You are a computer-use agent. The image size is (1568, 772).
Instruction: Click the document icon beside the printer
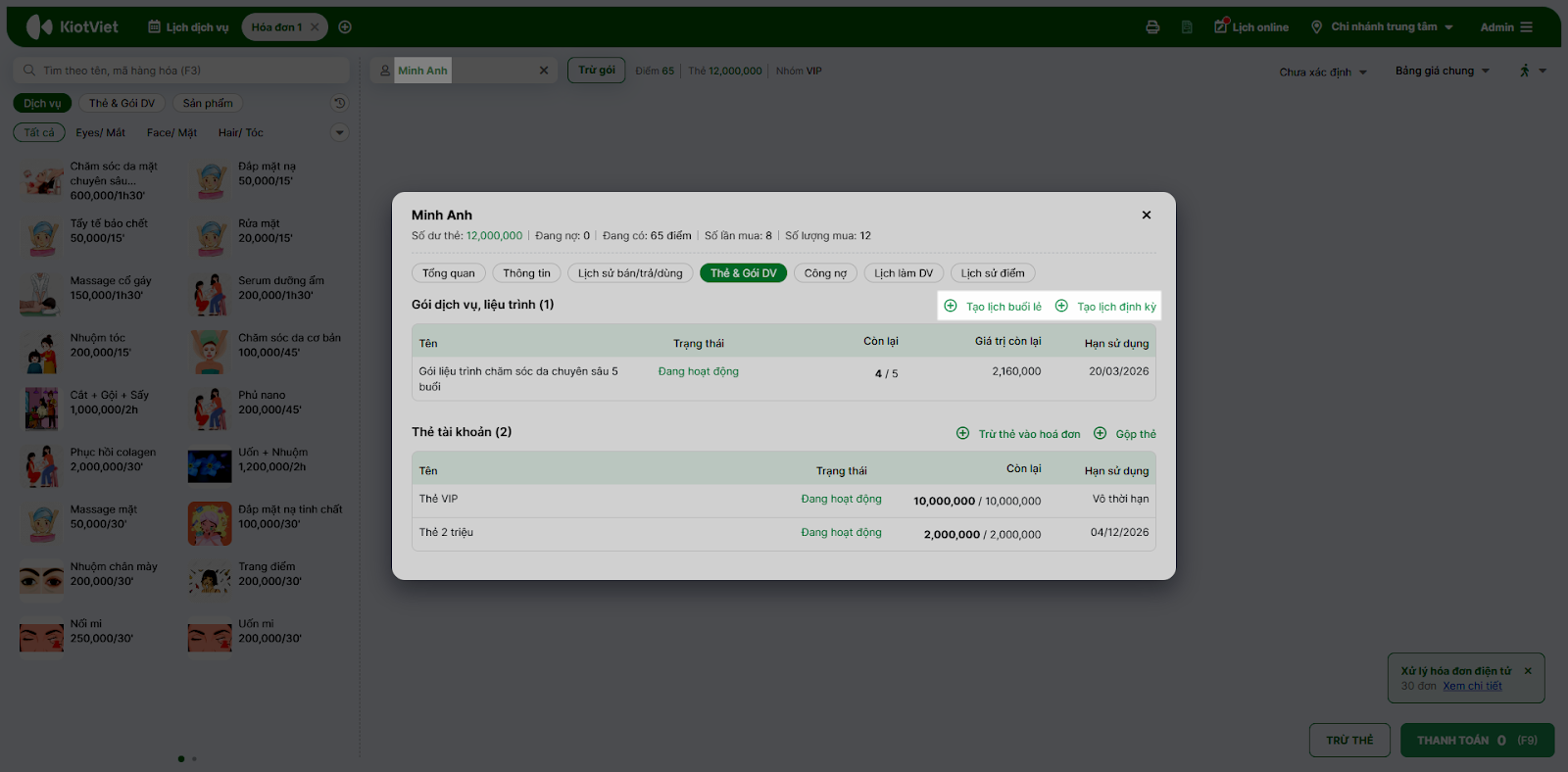[1187, 27]
